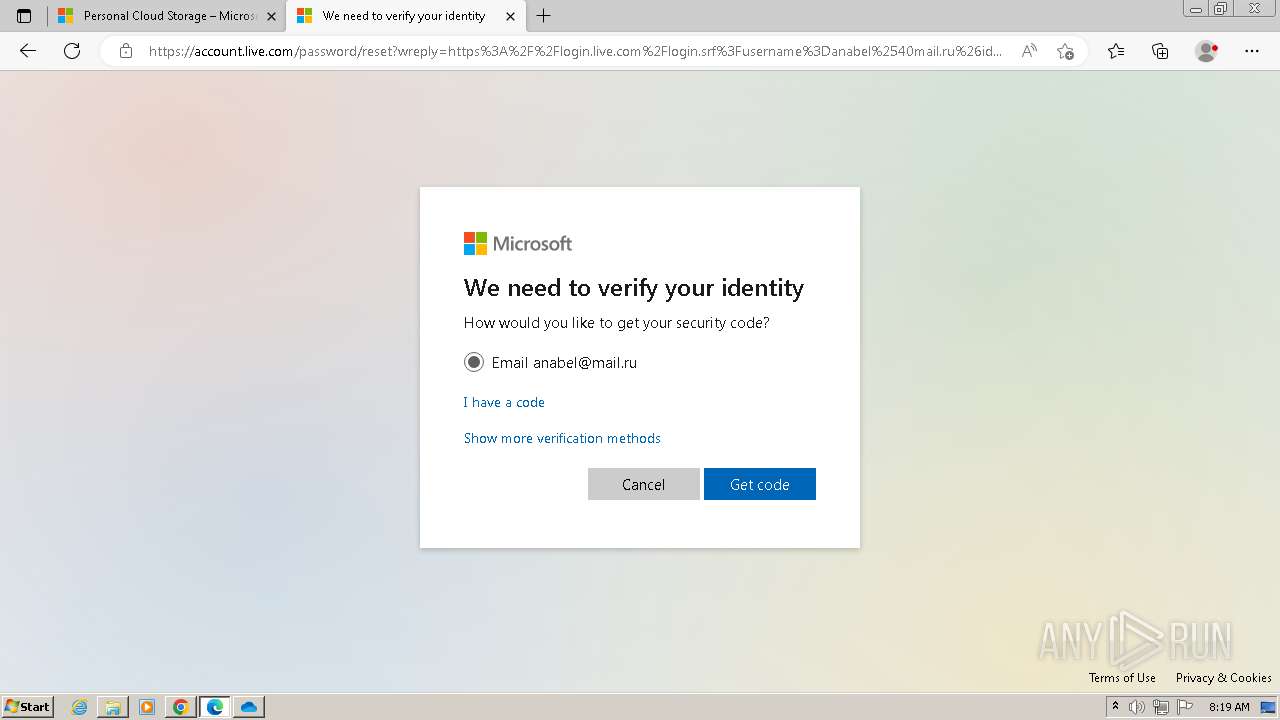The image size is (1280, 720).
Task: Open the tab actions menu
Action: (24, 16)
